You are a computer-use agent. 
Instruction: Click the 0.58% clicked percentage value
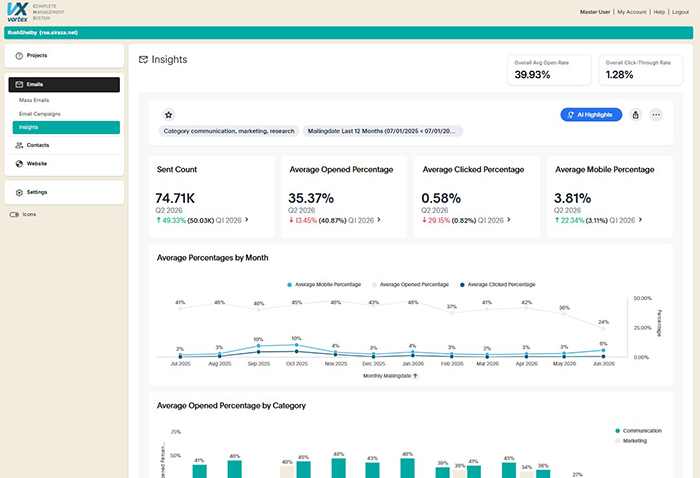[x=441, y=198]
